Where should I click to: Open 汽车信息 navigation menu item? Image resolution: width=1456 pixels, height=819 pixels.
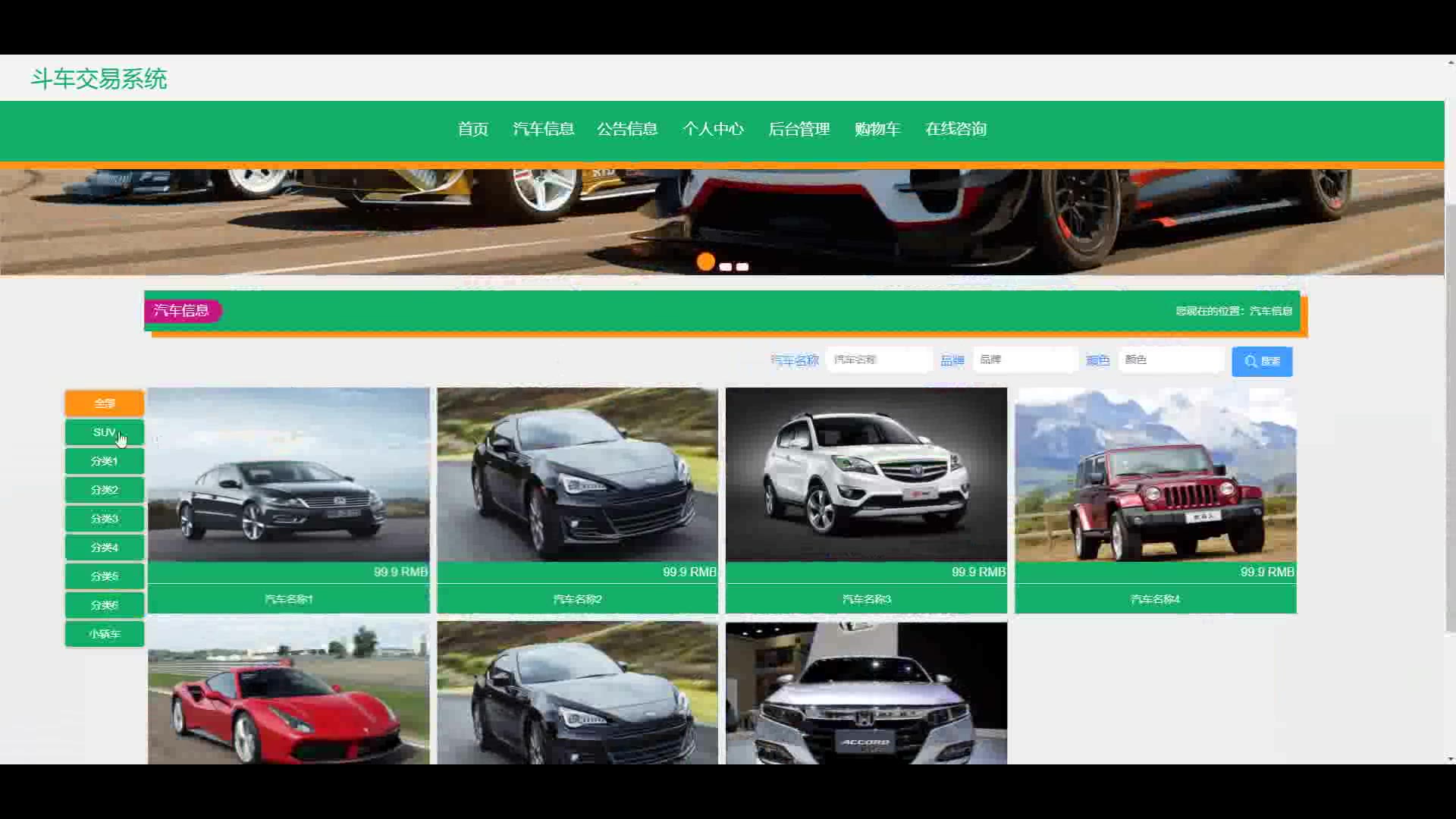tap(543, 130)
